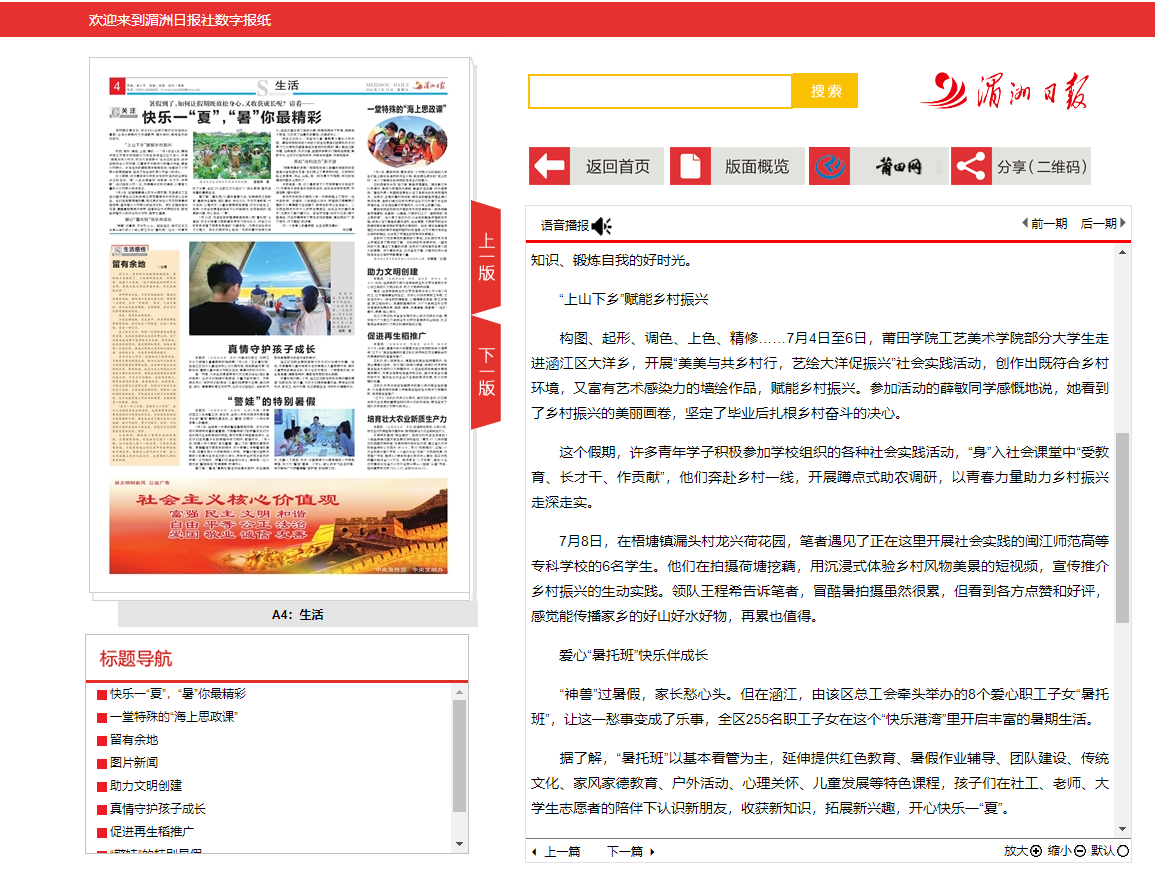Open title 图片新闻 in navigation

133,763
